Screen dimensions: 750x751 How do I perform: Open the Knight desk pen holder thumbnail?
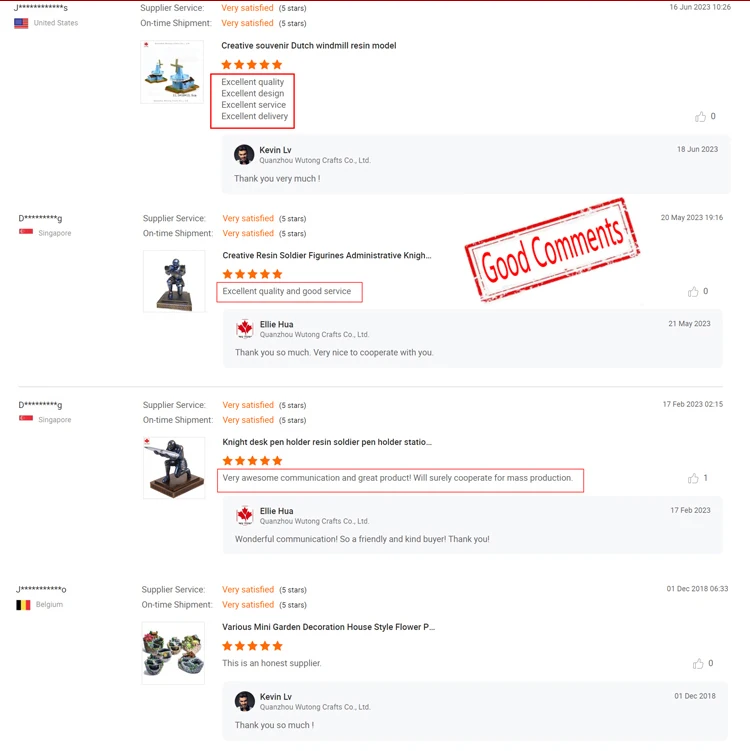[x=174, y=467]
